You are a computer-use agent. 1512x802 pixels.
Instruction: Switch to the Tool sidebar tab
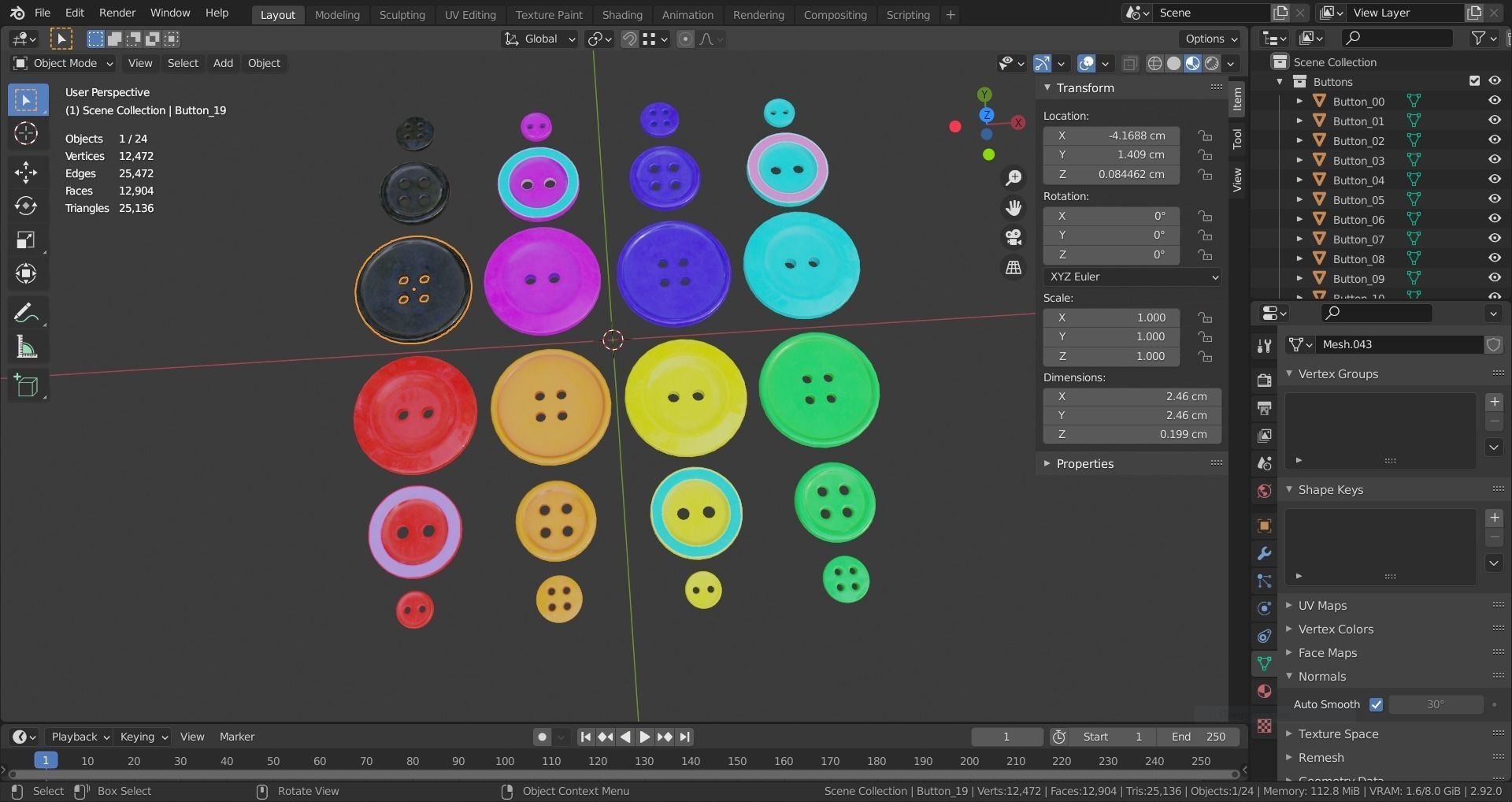coord(1236,139)
